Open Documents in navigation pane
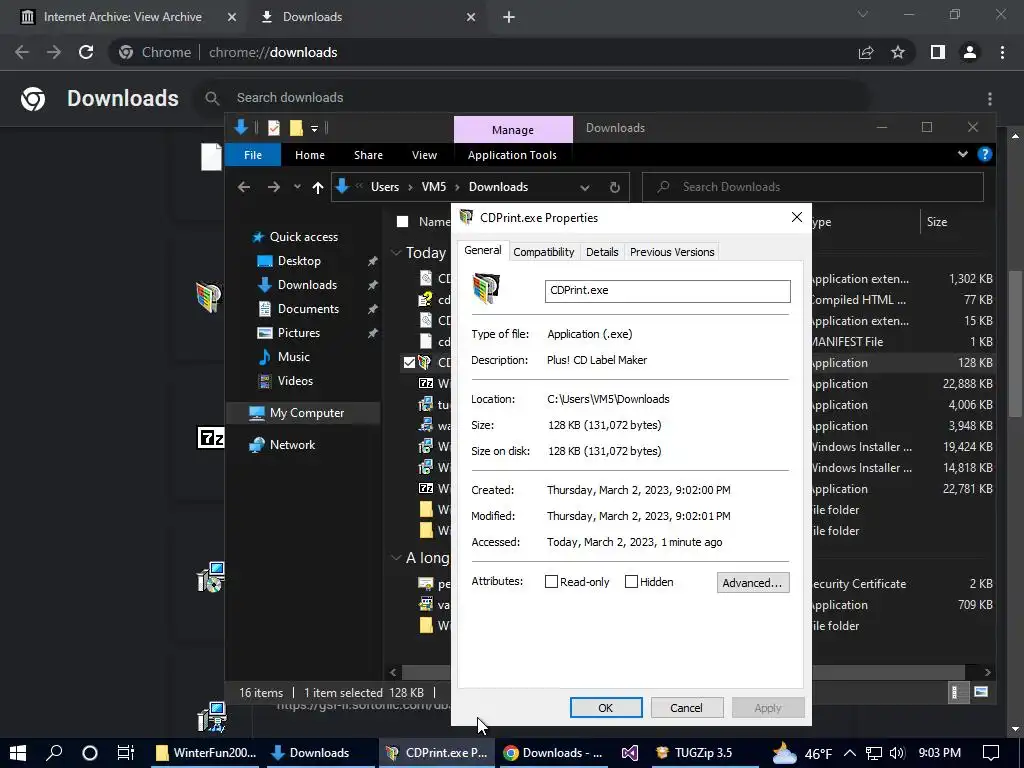The height and width of the screenshot is (768, 1024). 308,308
